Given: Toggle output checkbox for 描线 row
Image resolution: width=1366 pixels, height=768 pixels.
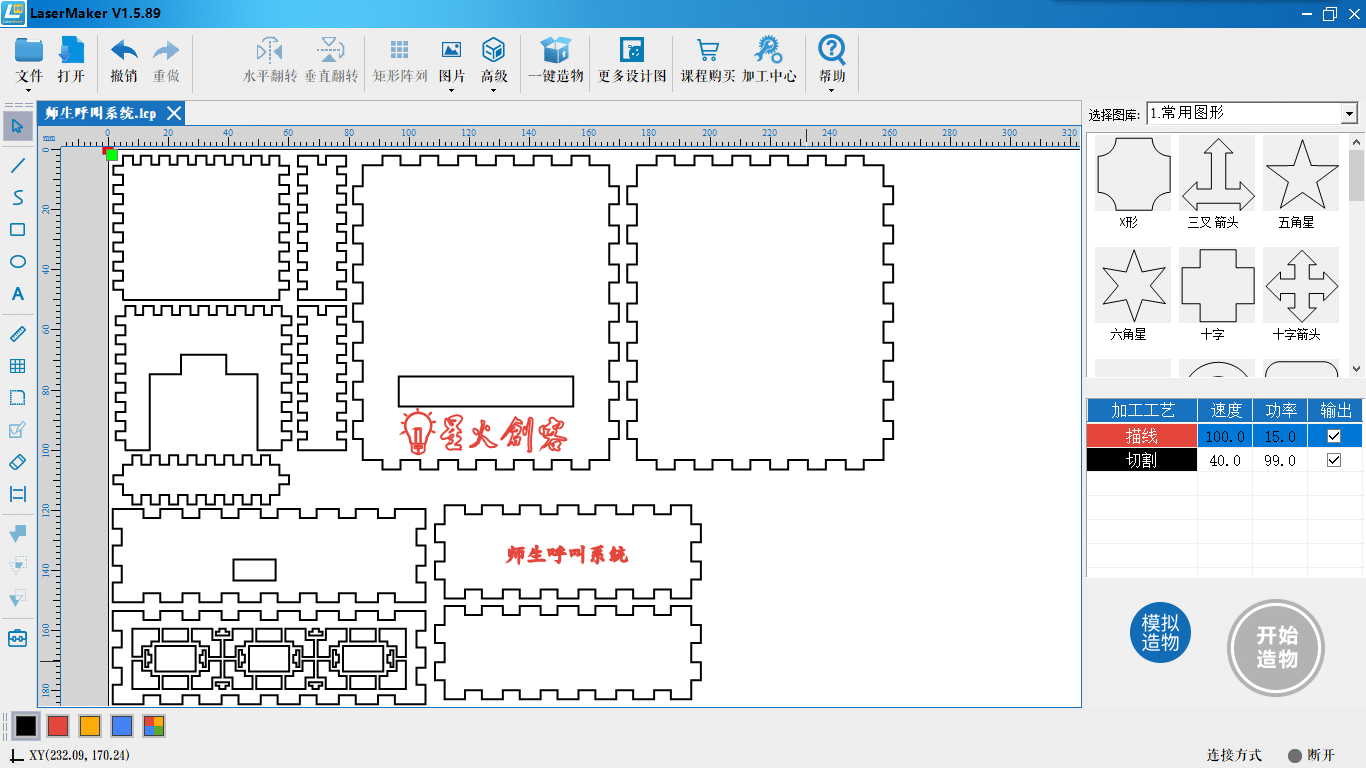Looking at the screenshot, I should pyautogui.click(x=1333, y=436).
